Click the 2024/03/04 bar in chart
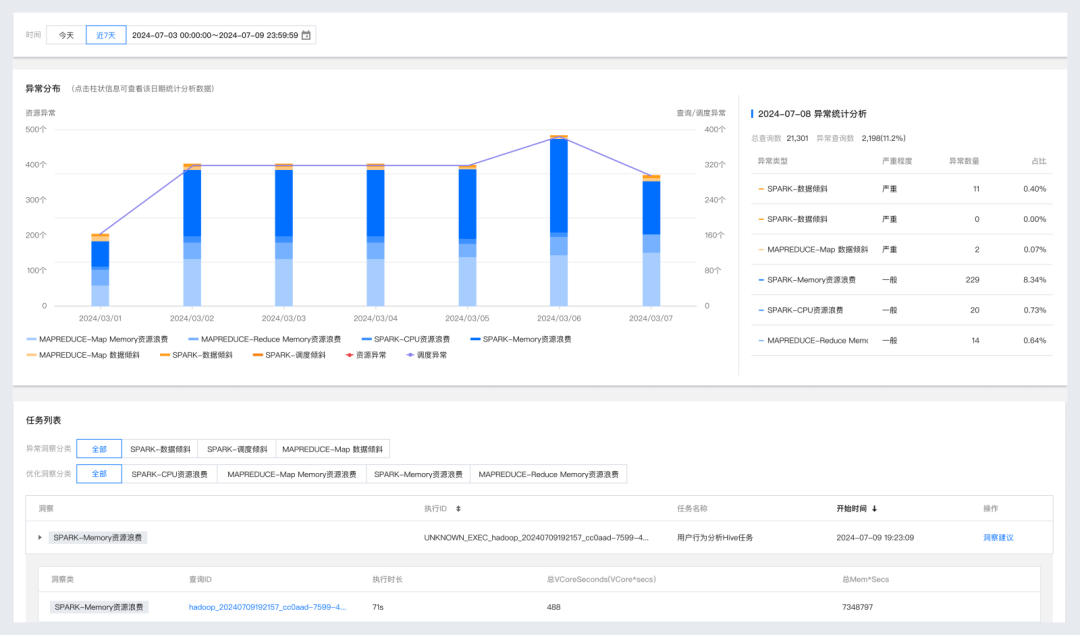This screenshot has height=635, width=1080. point(375,235)
